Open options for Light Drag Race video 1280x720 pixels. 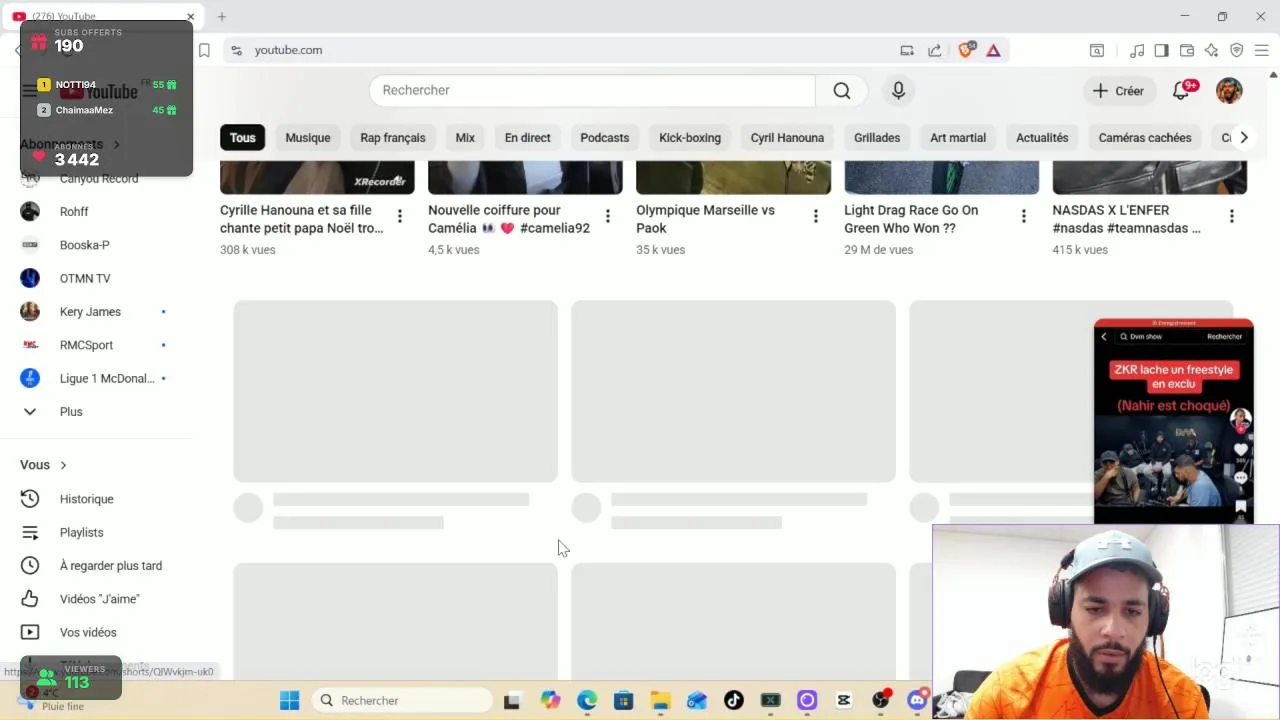pos(1023,216)
